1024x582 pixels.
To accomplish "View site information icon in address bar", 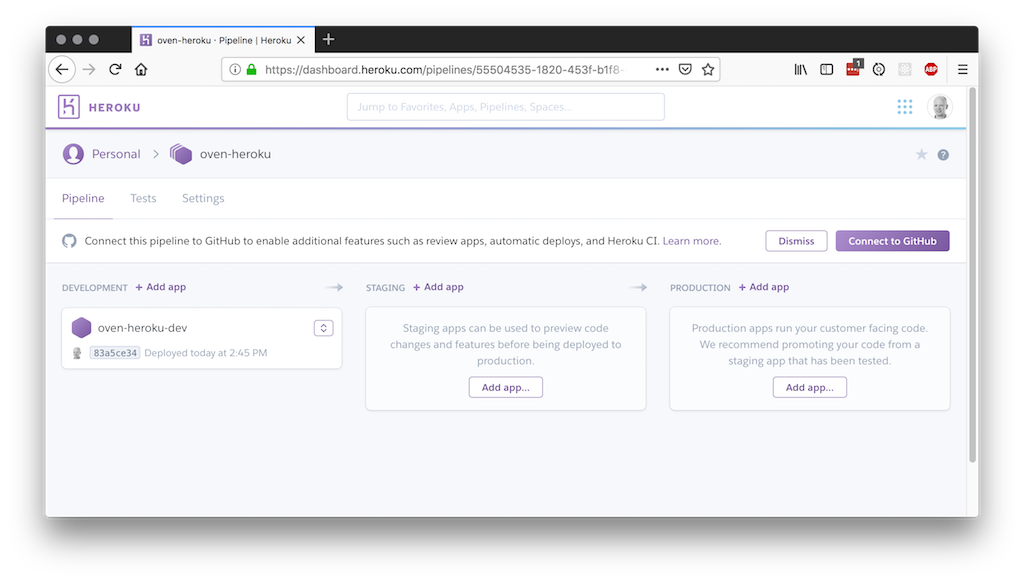I will point(235,69).
